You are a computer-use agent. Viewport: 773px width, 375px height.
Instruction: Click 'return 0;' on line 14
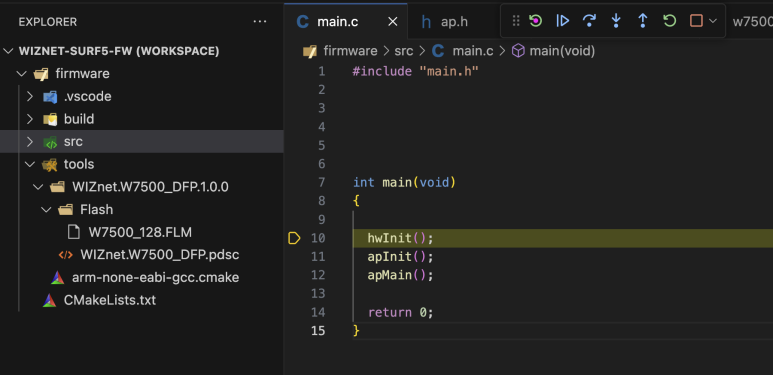pyautogui.click(x=400, y=312)
